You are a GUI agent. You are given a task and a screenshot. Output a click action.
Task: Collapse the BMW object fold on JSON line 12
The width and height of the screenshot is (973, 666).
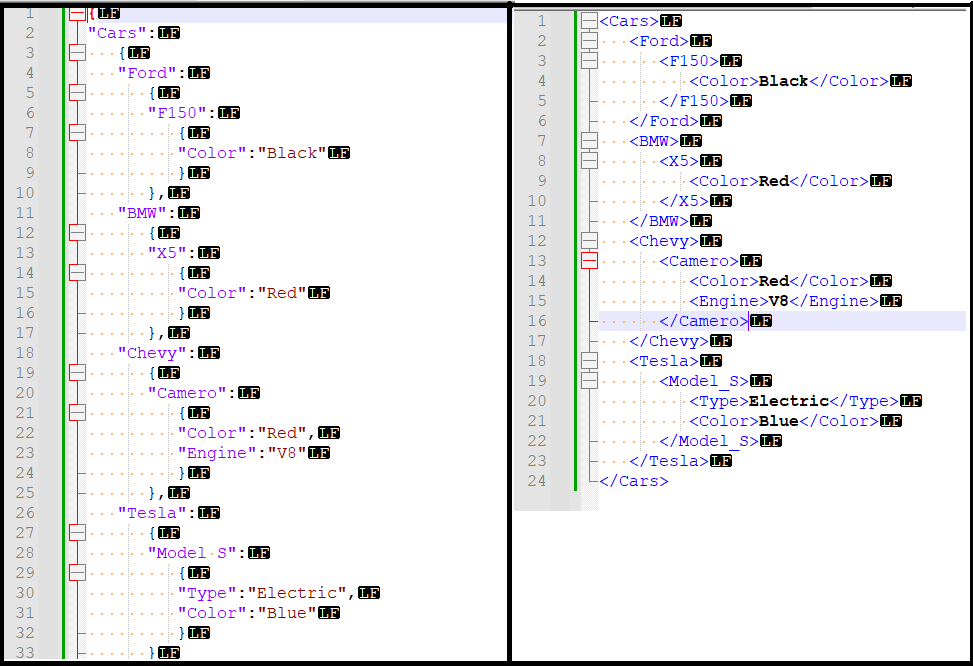pyautogui.click(x=78, y=233)
